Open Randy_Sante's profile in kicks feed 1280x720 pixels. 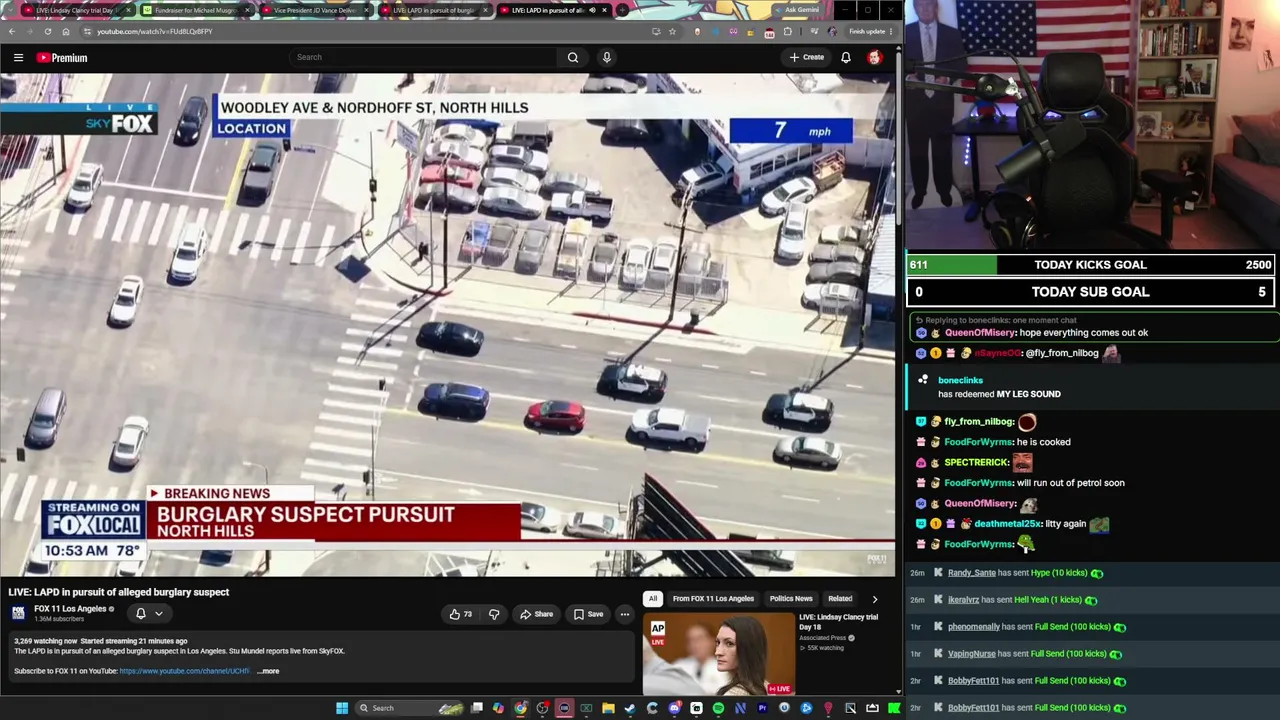972,573
